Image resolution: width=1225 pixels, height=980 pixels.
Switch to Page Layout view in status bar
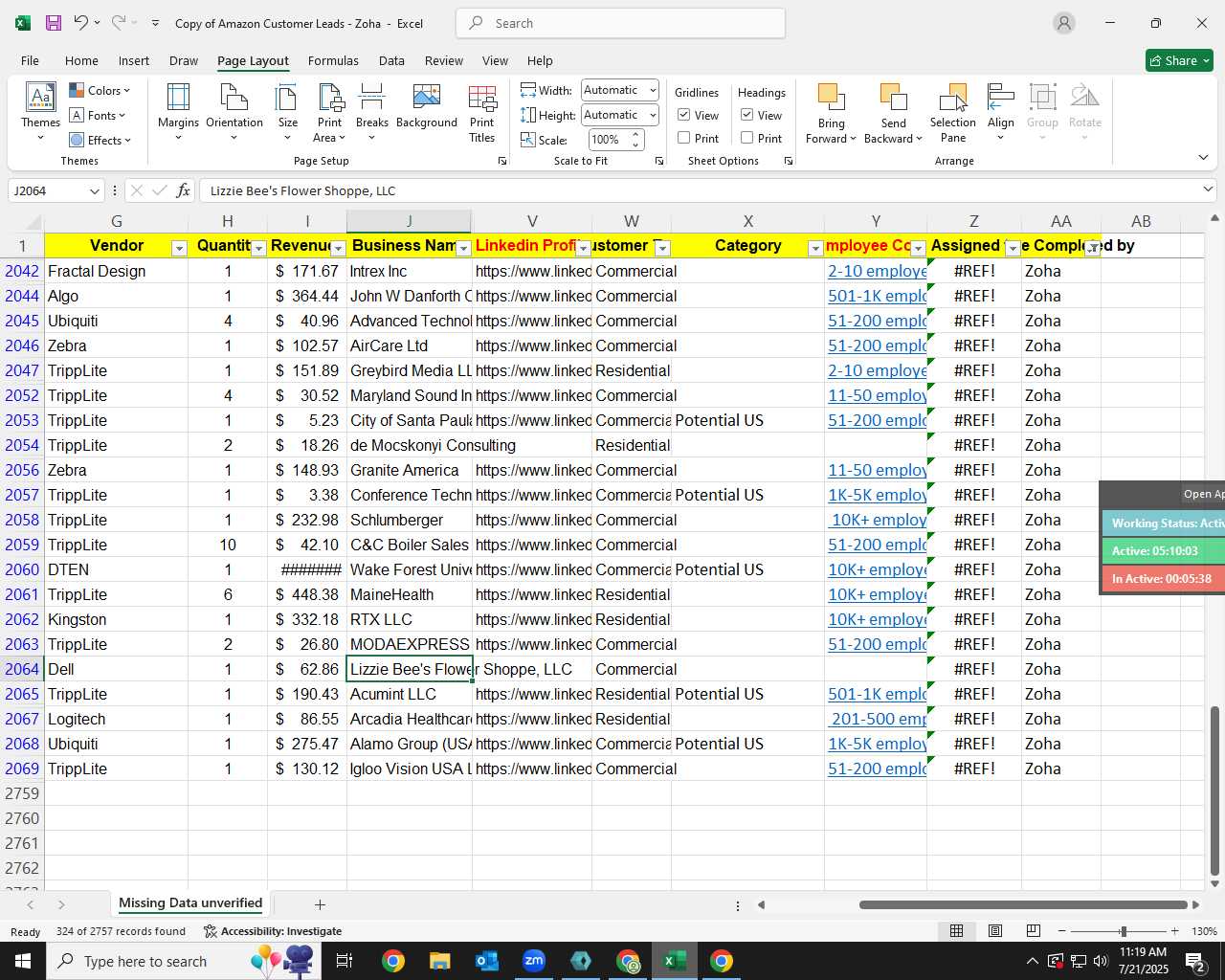[995, 931]
